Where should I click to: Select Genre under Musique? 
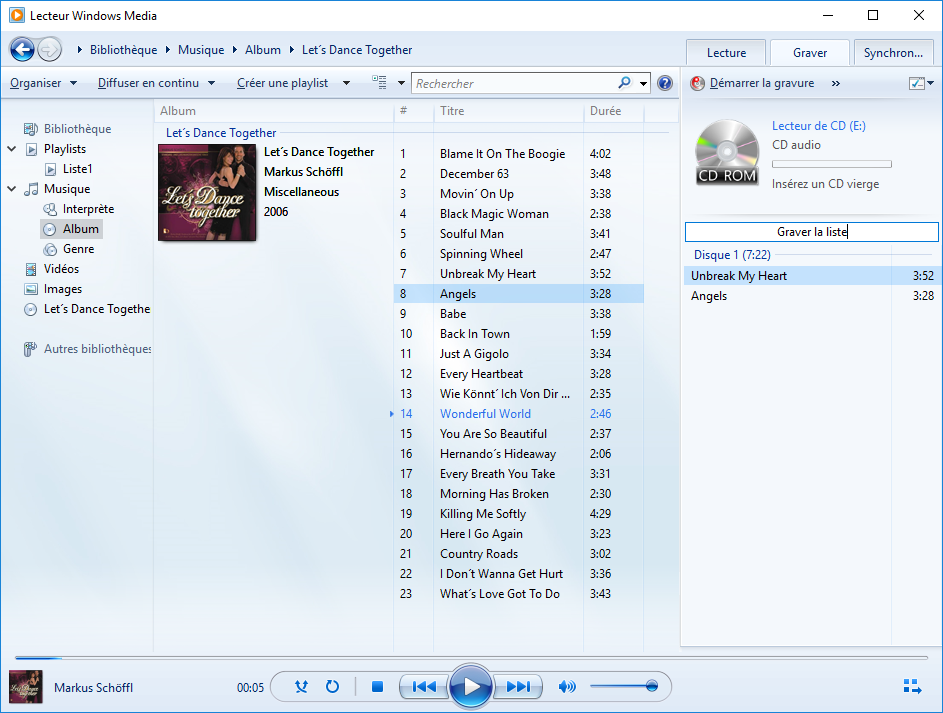click(x=78, y=249)
